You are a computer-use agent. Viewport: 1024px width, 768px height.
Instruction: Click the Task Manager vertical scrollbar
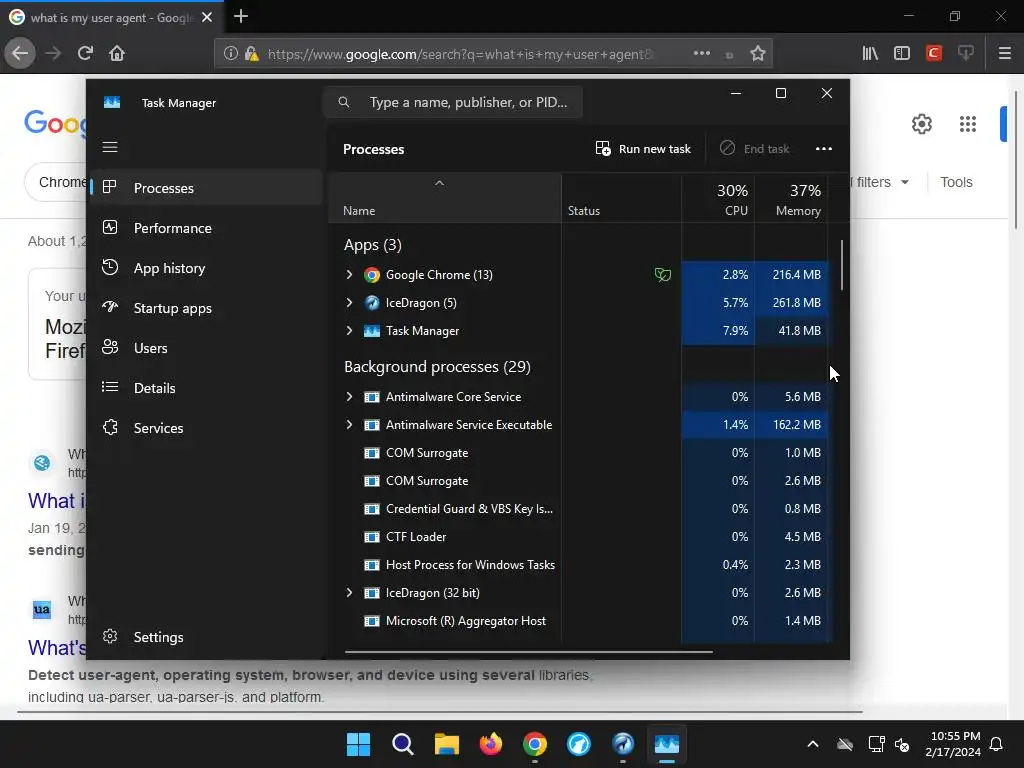[842, 265]
